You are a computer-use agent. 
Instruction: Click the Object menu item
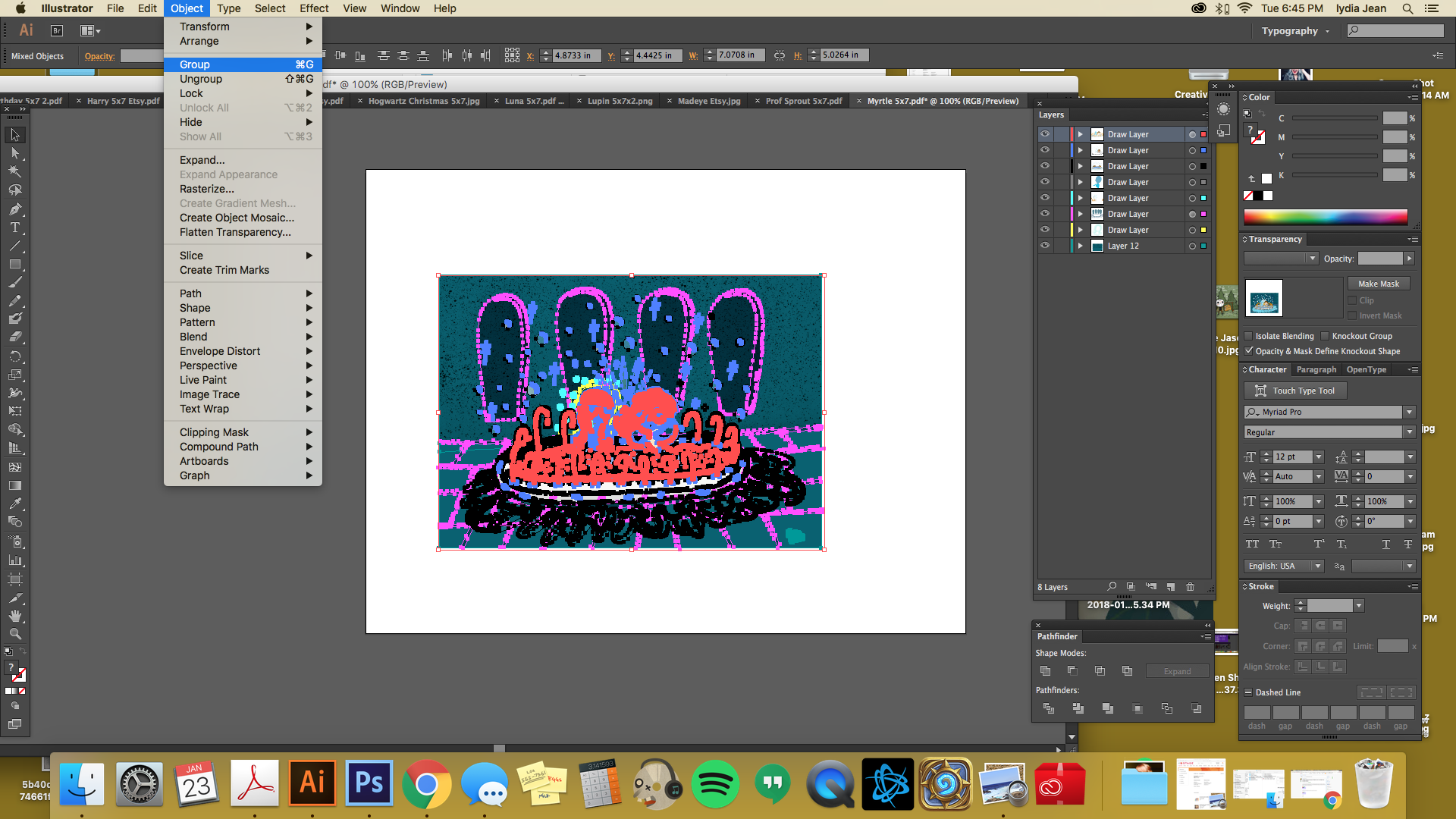[185, 8]
